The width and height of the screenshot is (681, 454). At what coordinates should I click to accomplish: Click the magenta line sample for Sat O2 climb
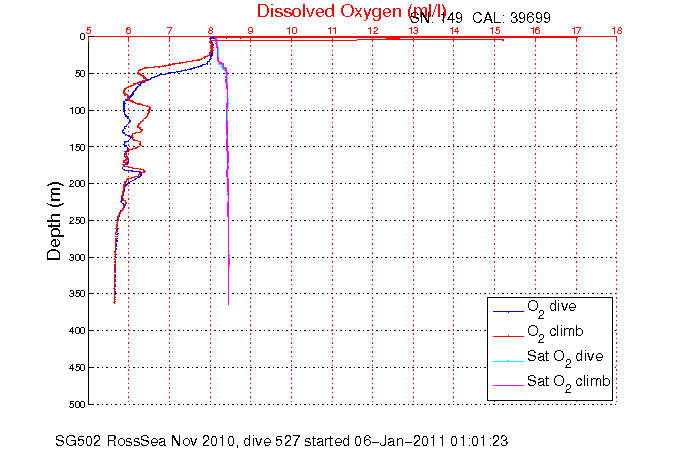click(509, 385)
